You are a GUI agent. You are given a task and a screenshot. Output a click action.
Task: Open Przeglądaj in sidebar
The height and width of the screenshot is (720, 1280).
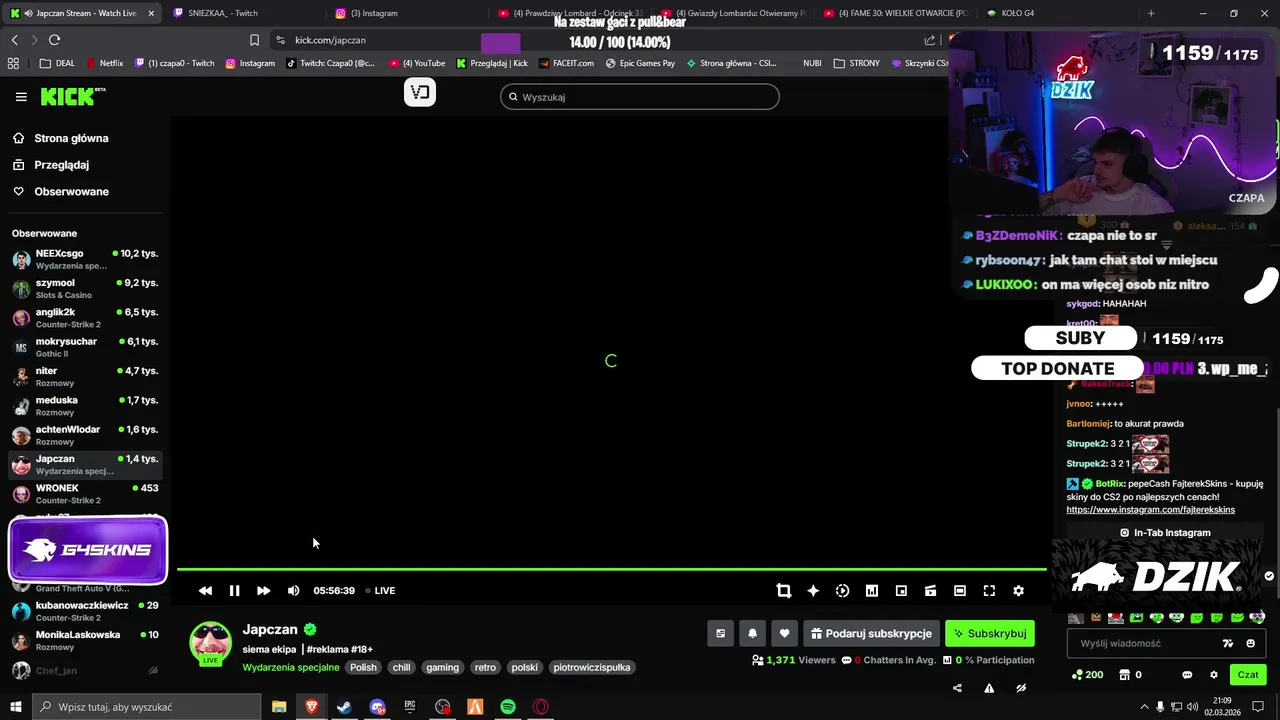[x=61, y=165]
